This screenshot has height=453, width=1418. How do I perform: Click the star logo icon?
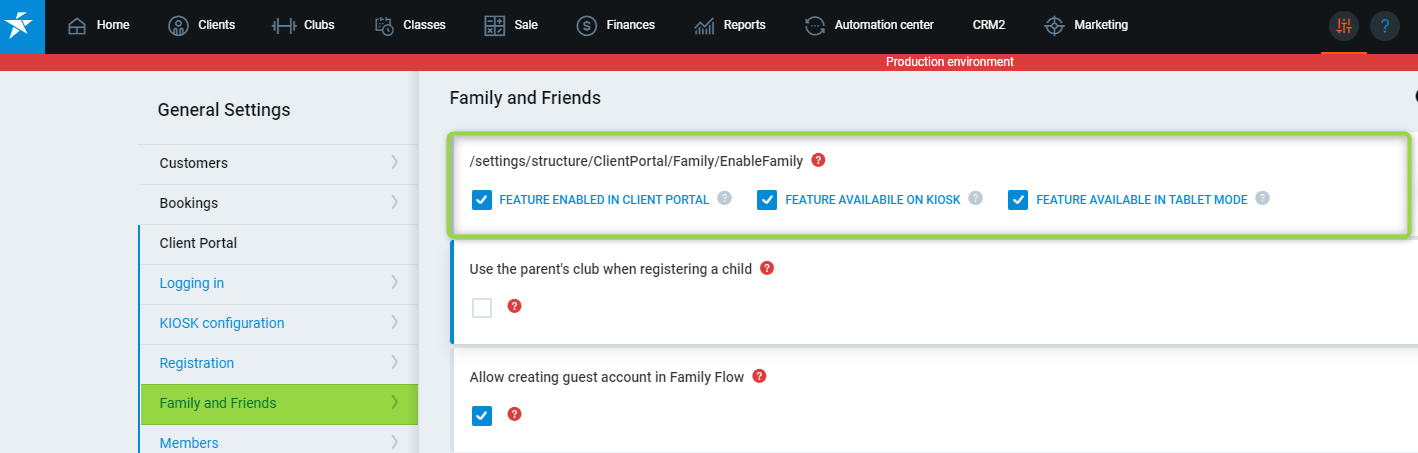click(x=21, y=26)
